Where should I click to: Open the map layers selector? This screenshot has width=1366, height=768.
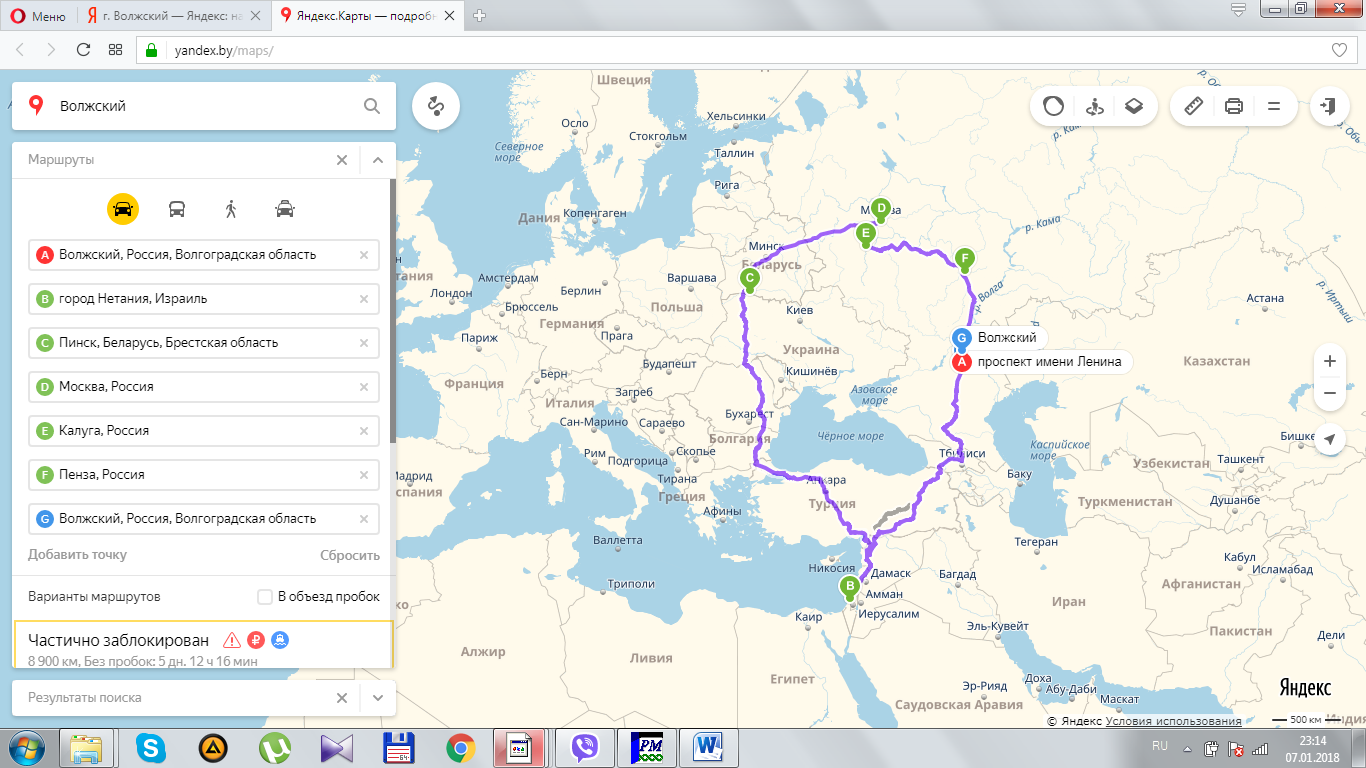(x=1133, y=106)
